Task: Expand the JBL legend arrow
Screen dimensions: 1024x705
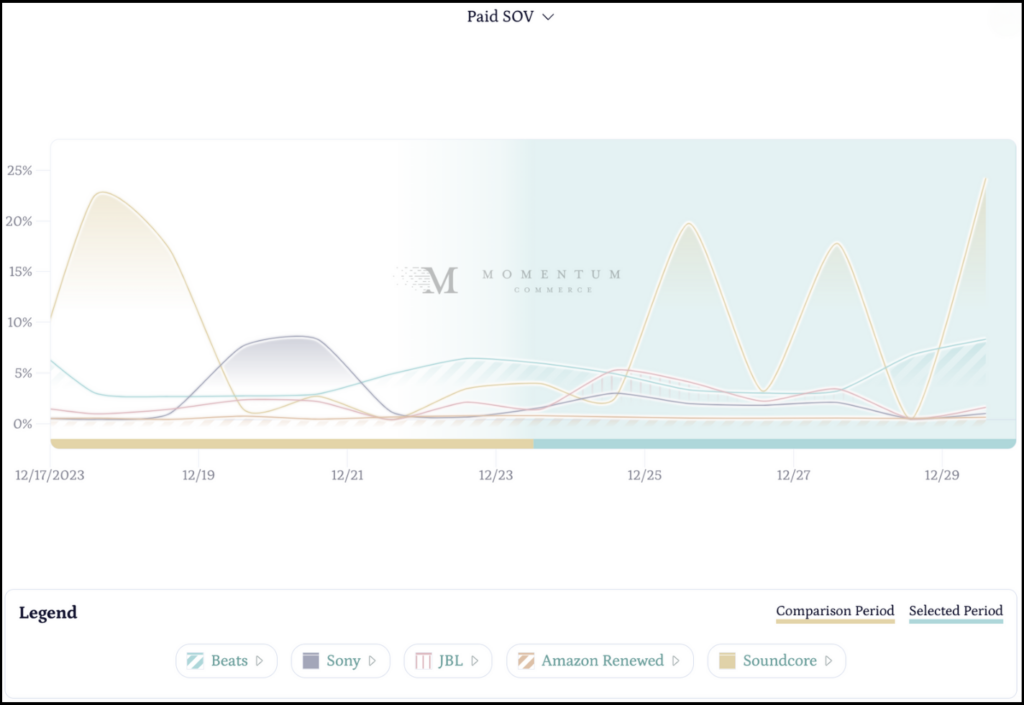Action: pos(475,661)
